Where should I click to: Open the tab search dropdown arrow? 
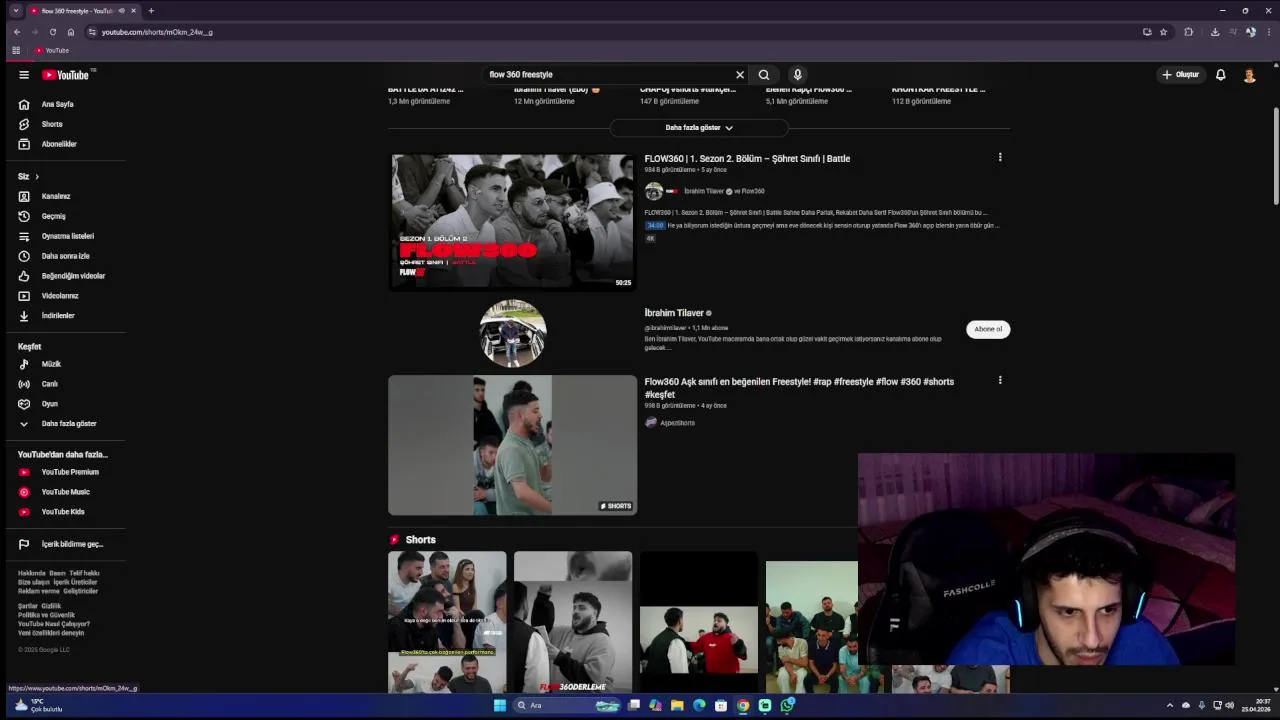pyautogui.click(x=15, y=11)
